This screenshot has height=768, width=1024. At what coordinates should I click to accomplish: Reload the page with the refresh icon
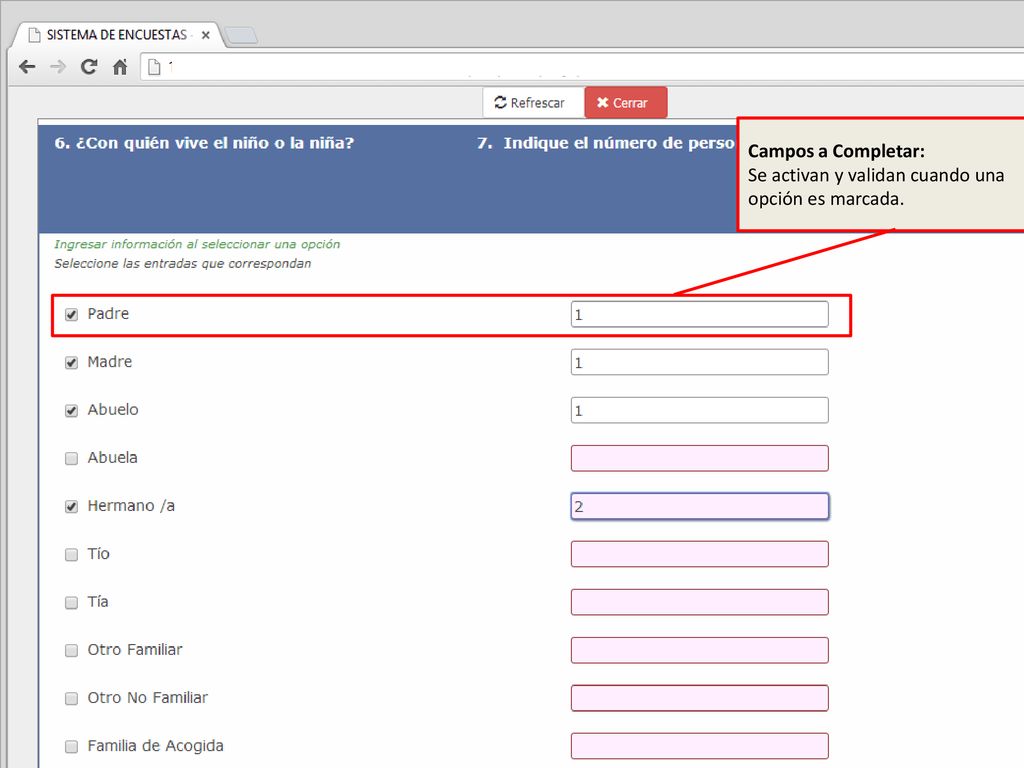tap(89, 67)
